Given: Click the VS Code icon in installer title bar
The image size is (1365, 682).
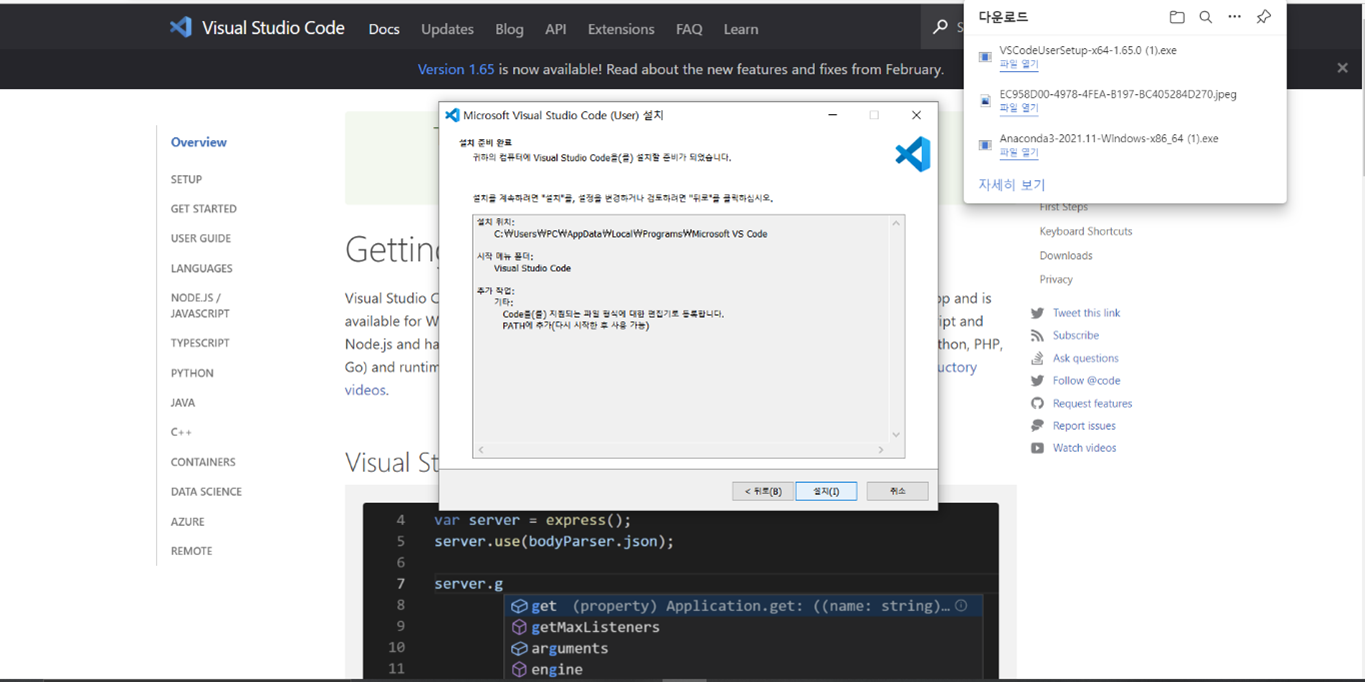Looking at the screenshot, I should click(452, 115).
